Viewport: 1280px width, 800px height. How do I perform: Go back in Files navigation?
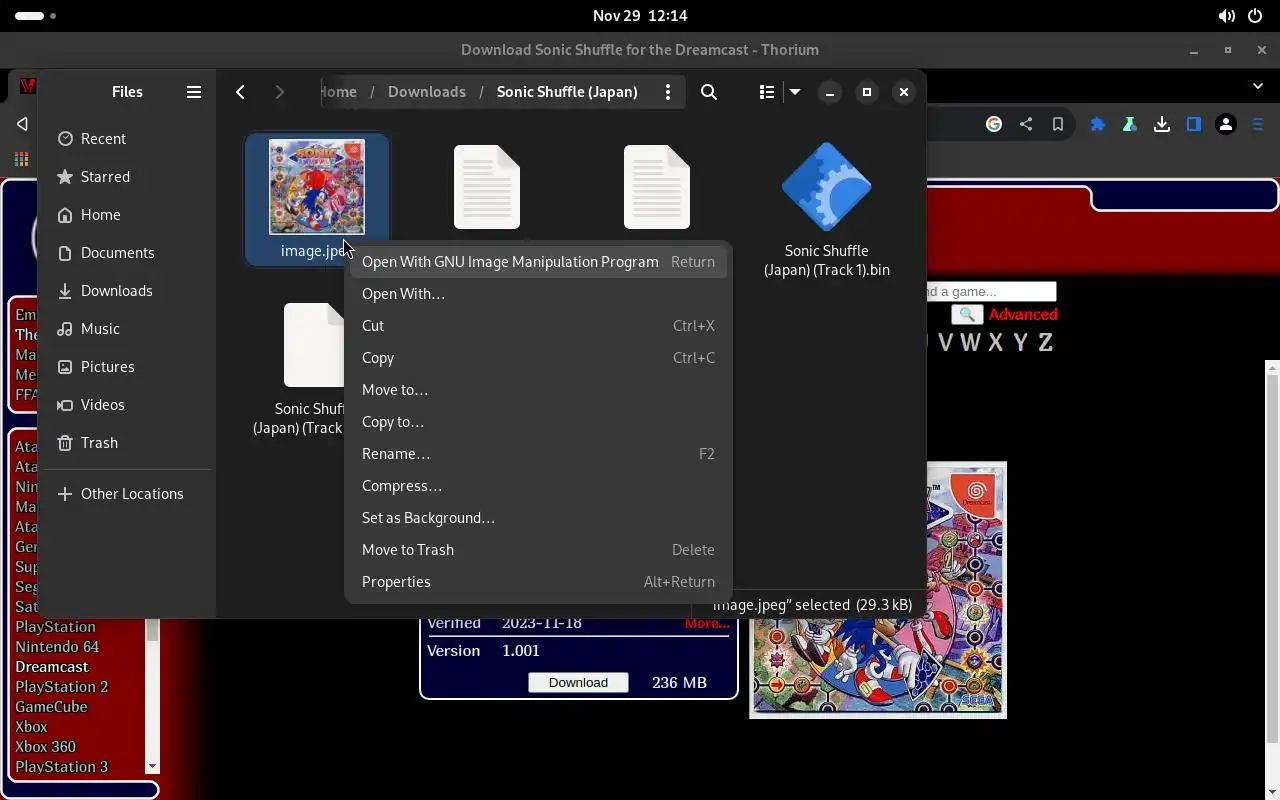pos(240,92)
